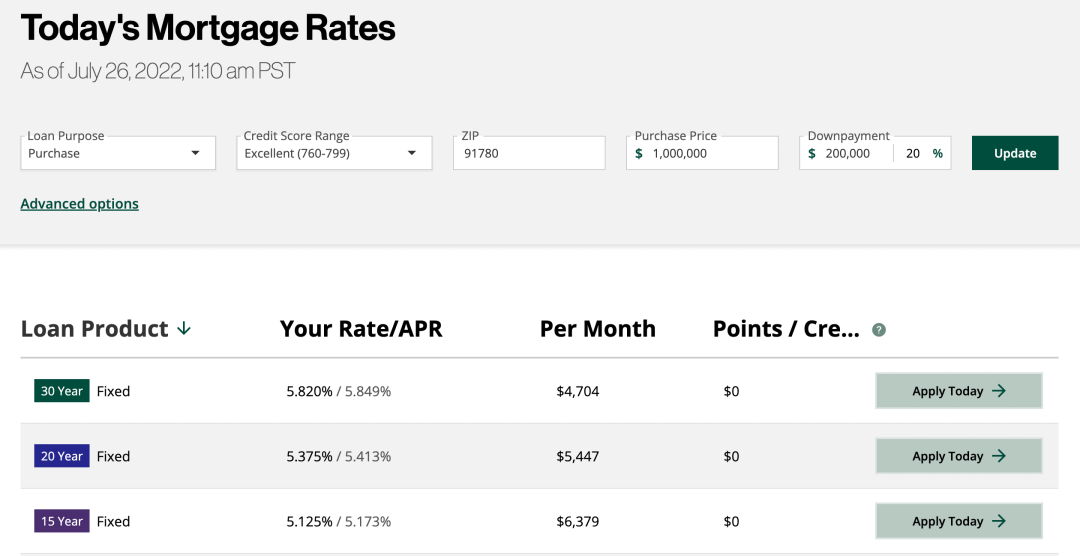Open the Loan Purpose dropdown
The height and width of the screenshot is (556, 1080).
[x=118, y=154]
